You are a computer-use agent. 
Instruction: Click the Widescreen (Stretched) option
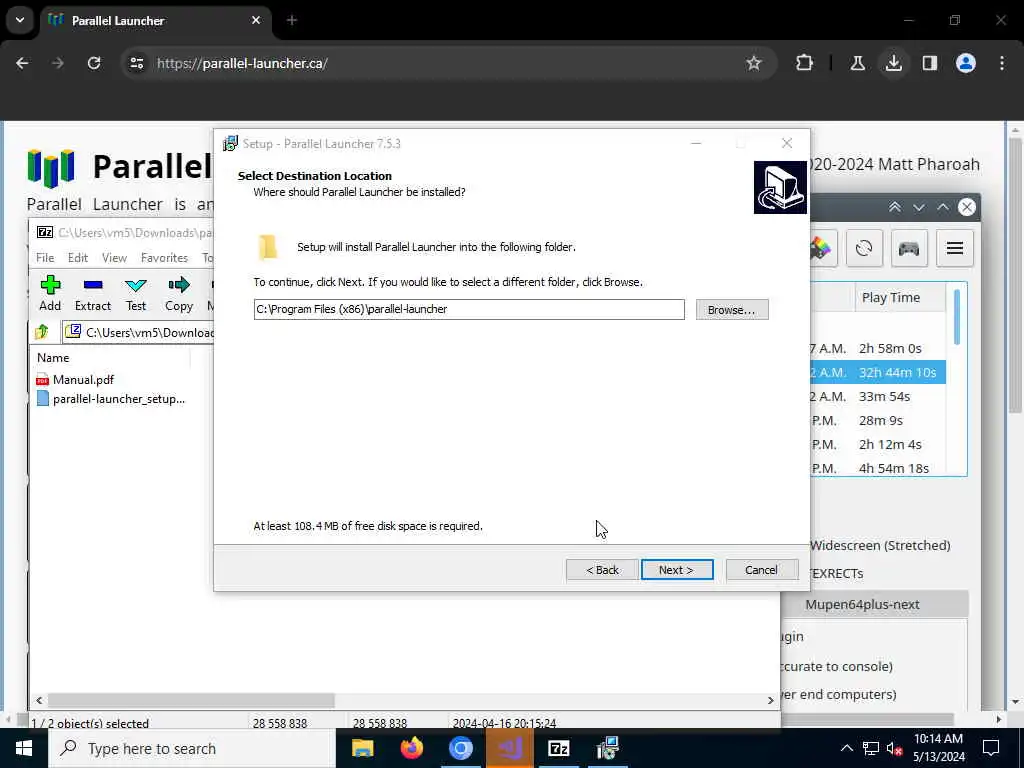(880, 545)
